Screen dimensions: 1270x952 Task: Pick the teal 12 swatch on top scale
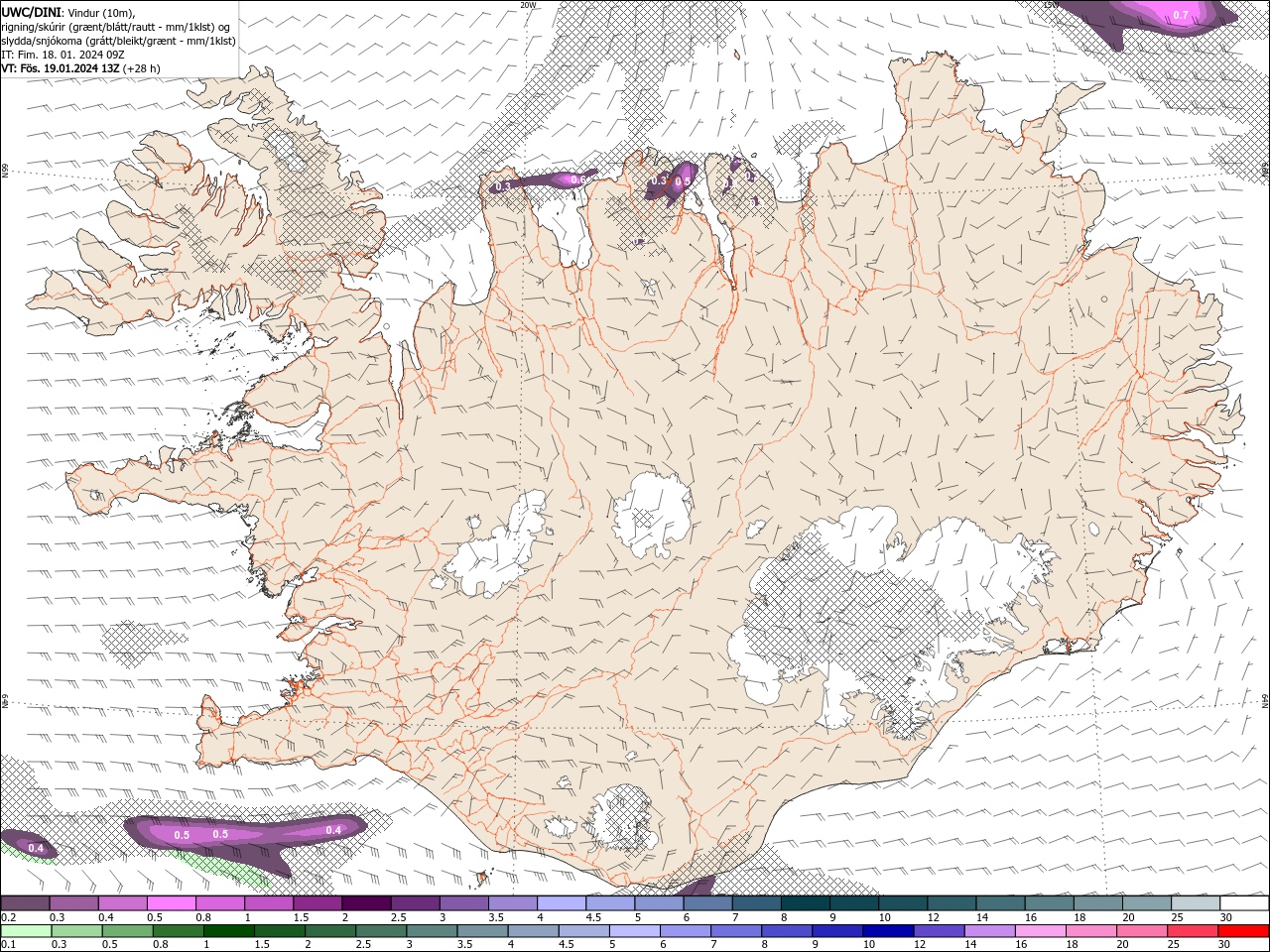click(952, 903)
